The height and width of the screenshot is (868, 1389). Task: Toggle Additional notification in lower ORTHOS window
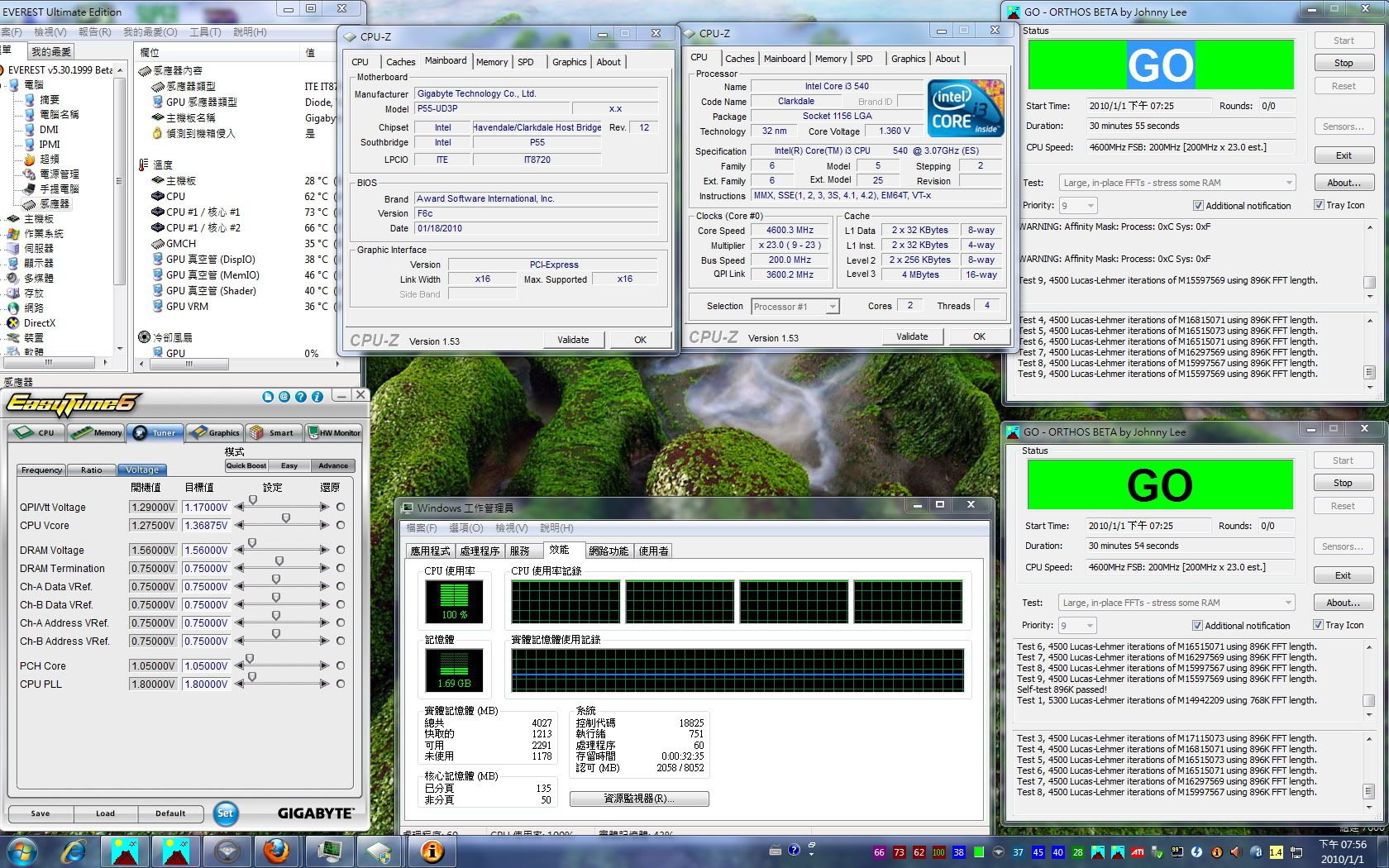point(1197,625)
